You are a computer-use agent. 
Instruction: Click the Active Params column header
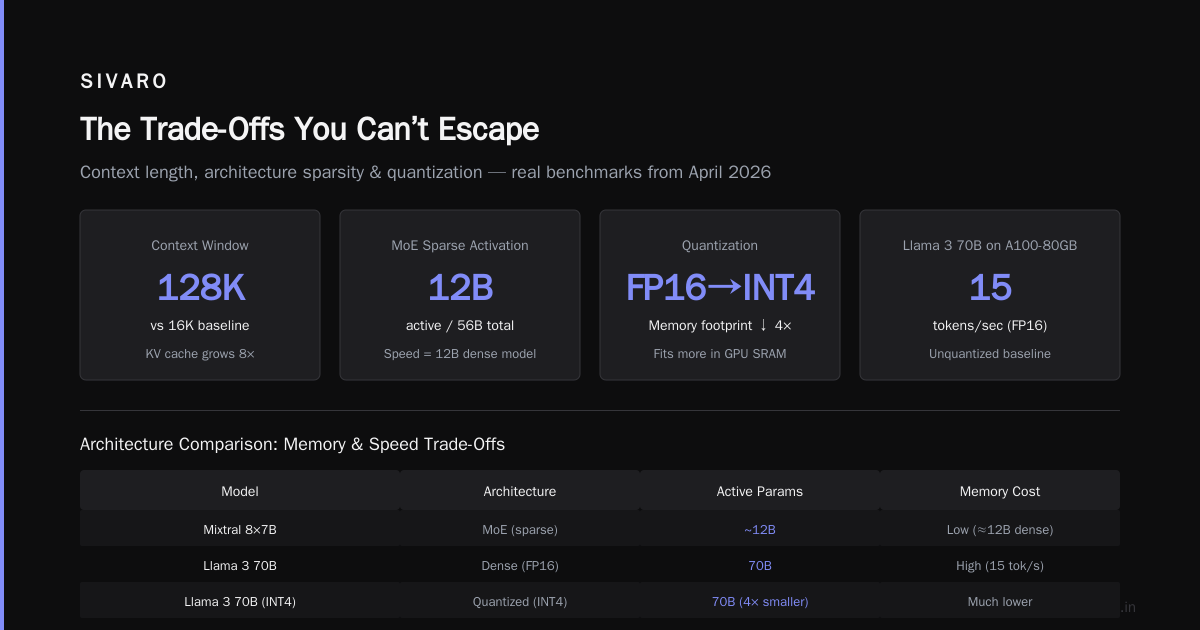(x=760, y=491)
